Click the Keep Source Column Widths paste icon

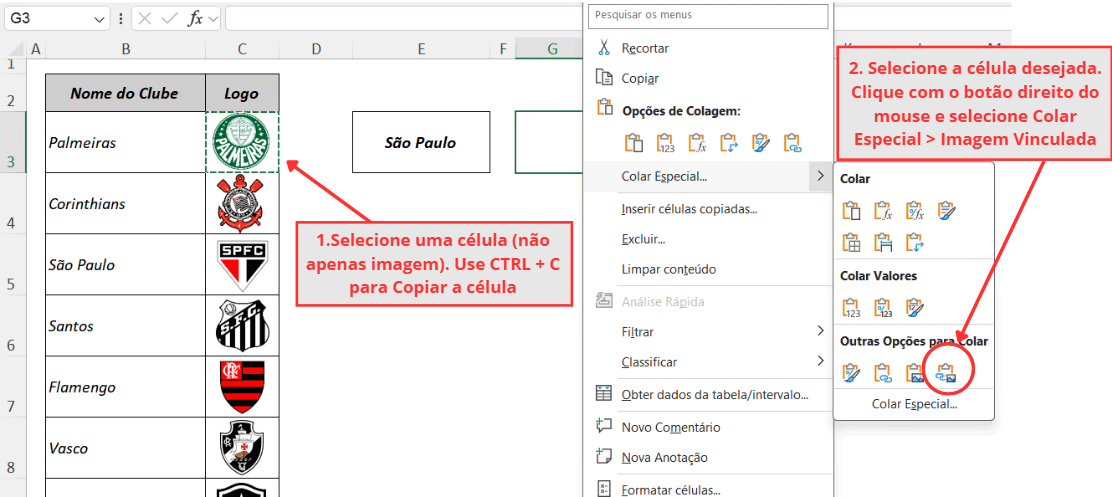coord(883,241)
